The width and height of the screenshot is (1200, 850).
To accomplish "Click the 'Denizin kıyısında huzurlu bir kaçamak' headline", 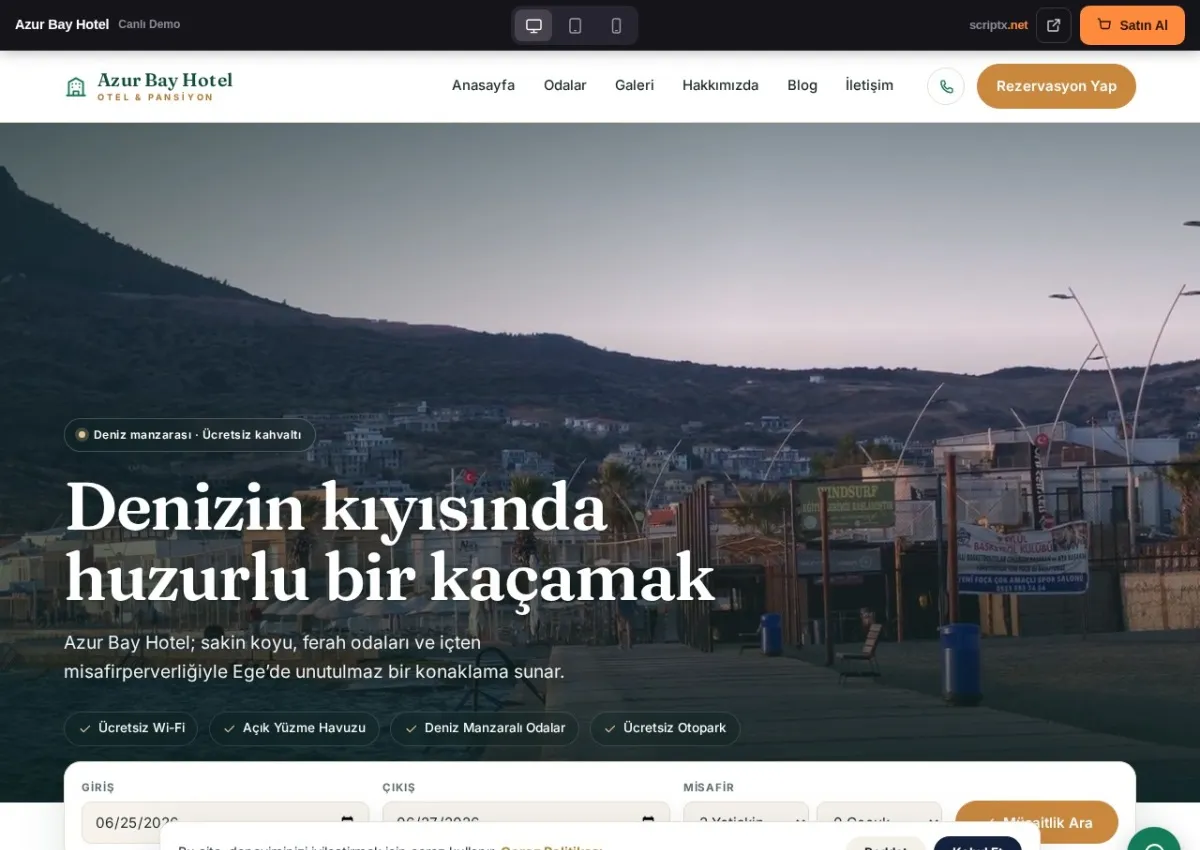I will click(390, 542).
